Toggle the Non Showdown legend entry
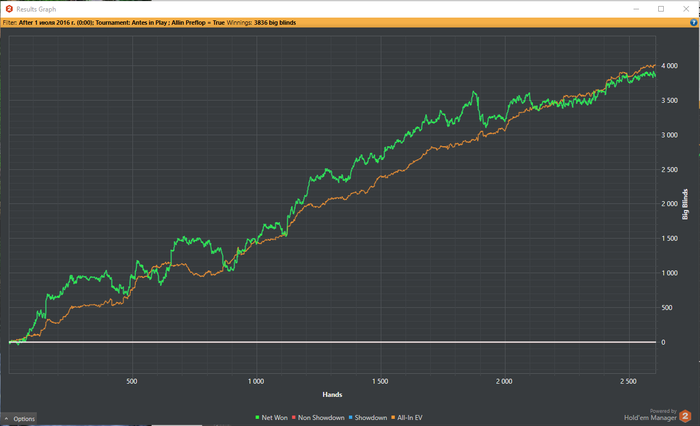Image resolution: width=700 pixels, height=426 pixels. [x=318, y=418]
